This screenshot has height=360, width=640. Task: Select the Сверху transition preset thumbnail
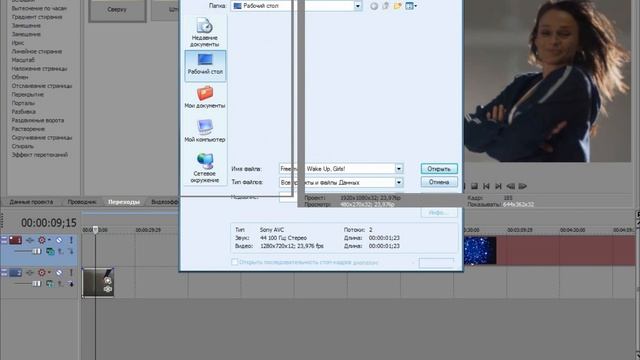[x=117, y=10]
